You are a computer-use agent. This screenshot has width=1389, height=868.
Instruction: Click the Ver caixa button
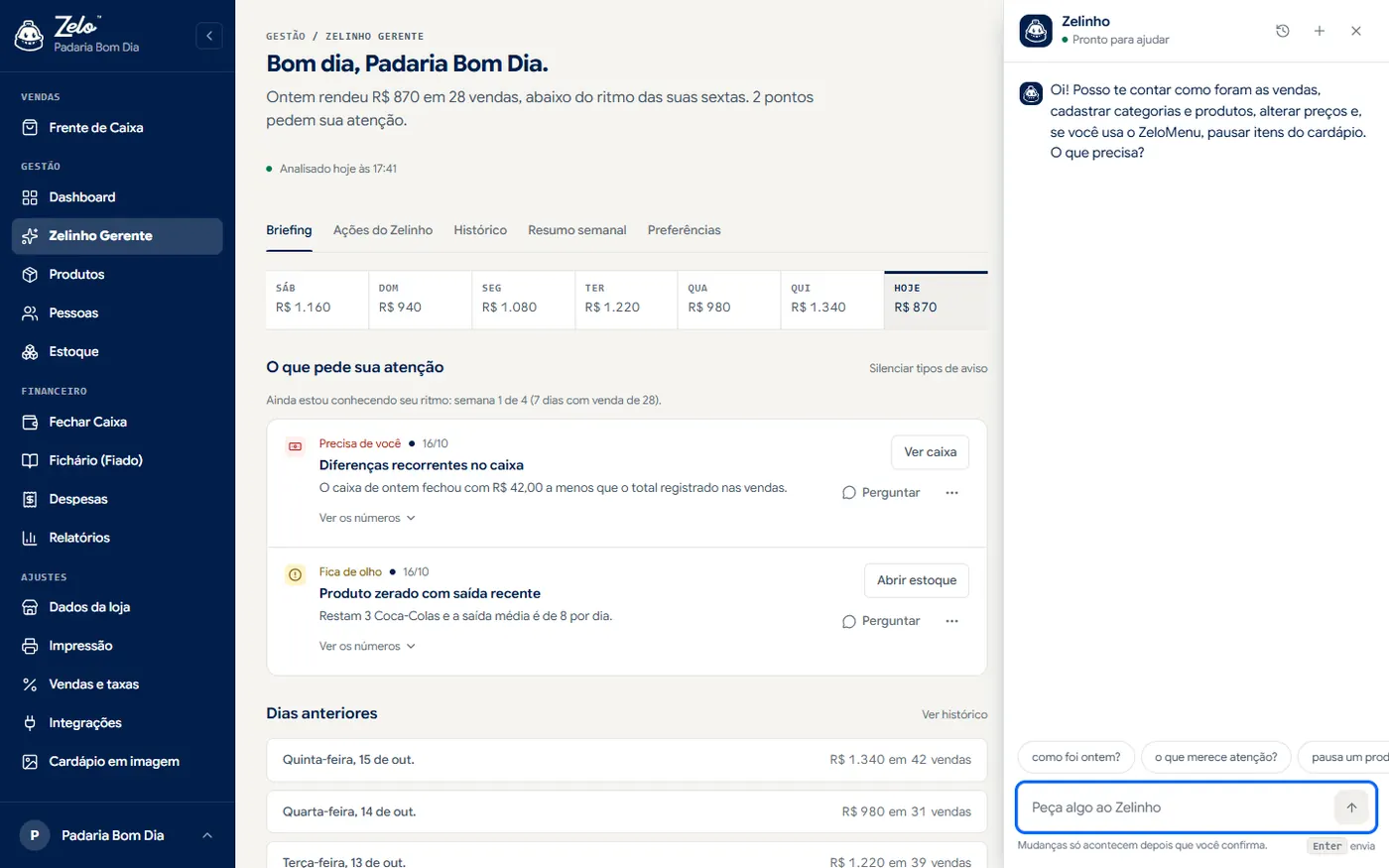point(930,452)
